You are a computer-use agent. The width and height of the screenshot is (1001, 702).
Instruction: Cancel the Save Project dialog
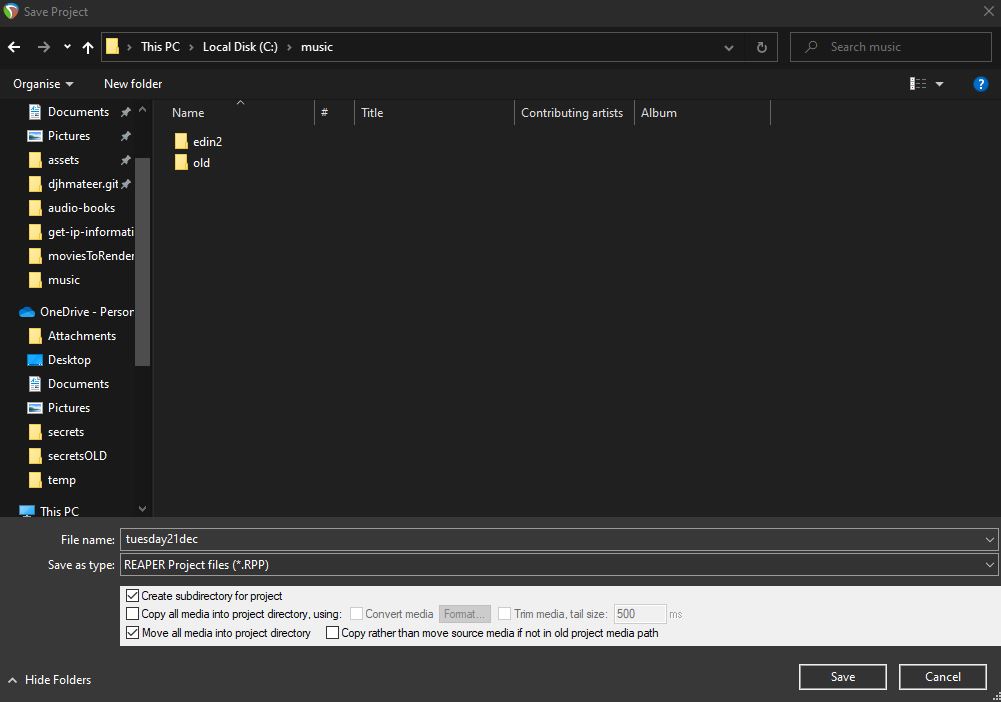942,677
